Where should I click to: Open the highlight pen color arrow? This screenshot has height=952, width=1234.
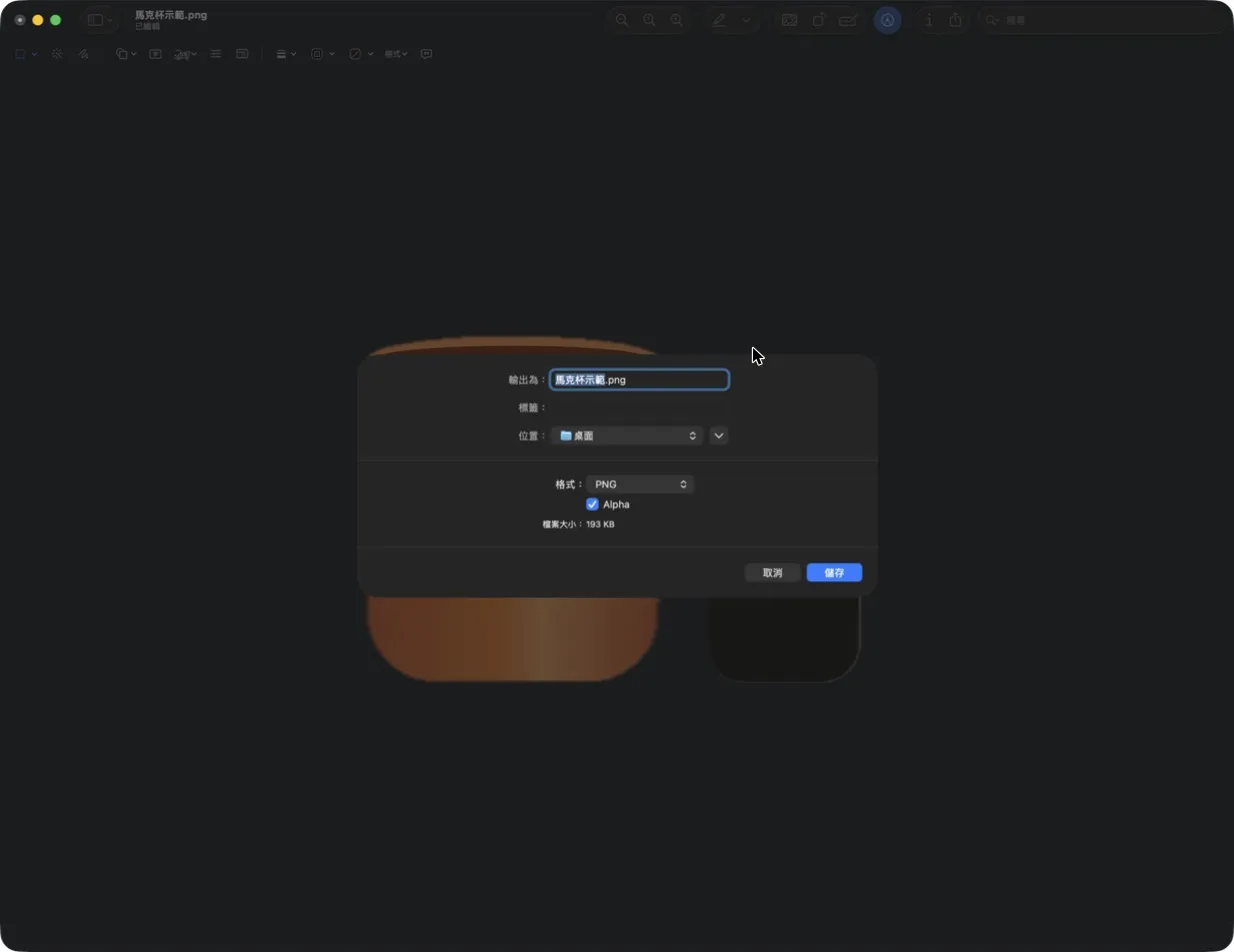(x=746, y=20)
